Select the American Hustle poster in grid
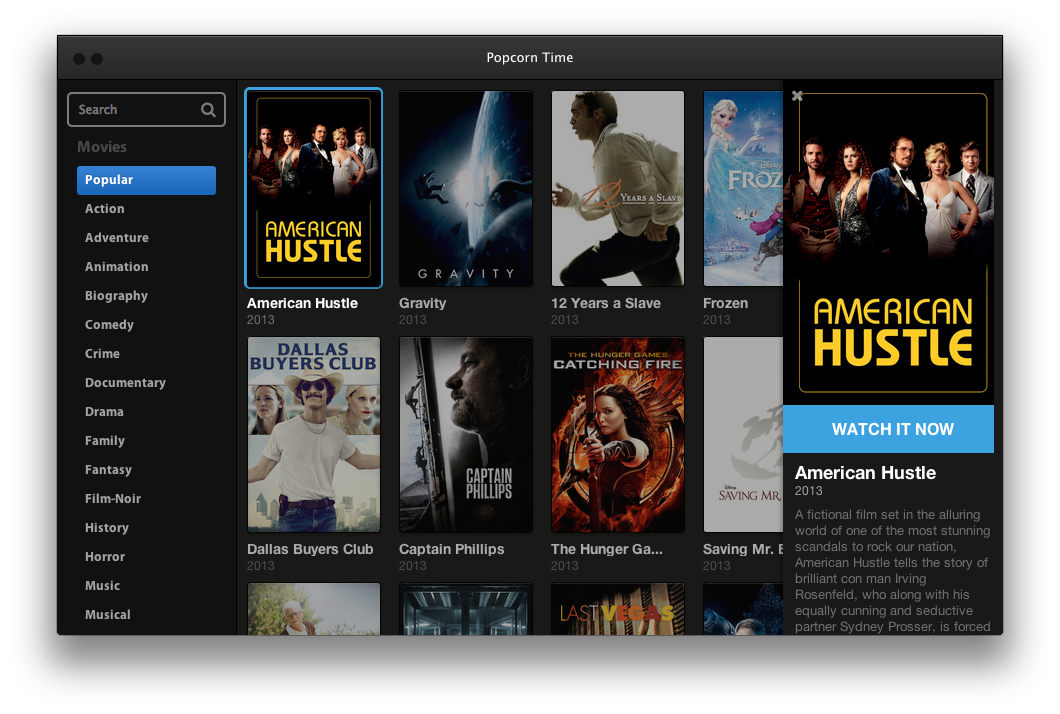The image size is (1060, 714). (314, 188)
